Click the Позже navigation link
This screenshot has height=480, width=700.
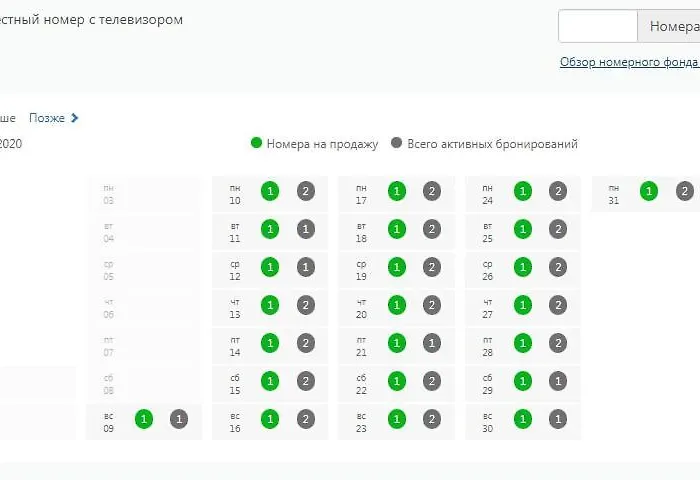47,118
